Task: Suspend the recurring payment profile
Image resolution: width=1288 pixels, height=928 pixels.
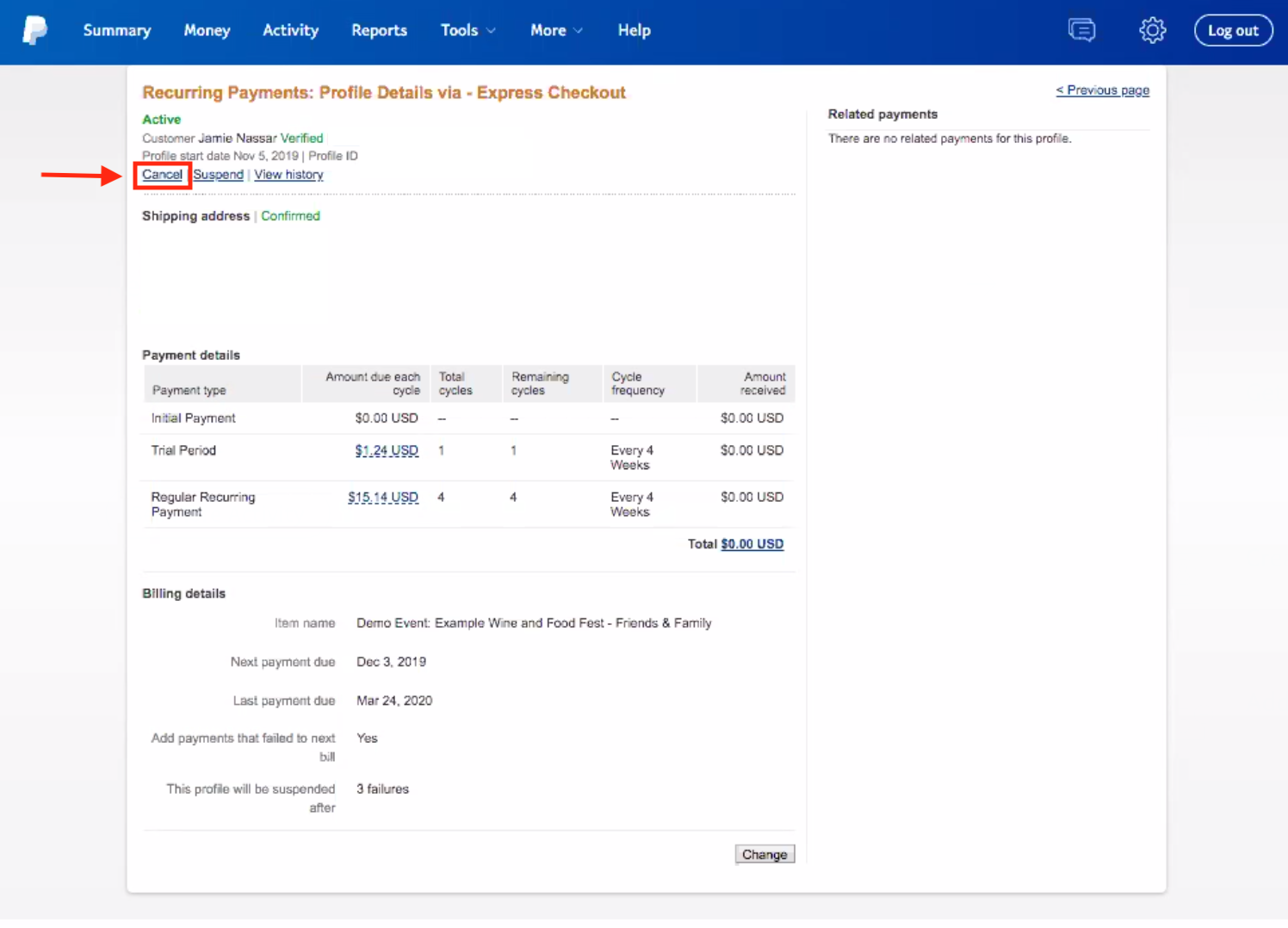Action: pos(218,175)
